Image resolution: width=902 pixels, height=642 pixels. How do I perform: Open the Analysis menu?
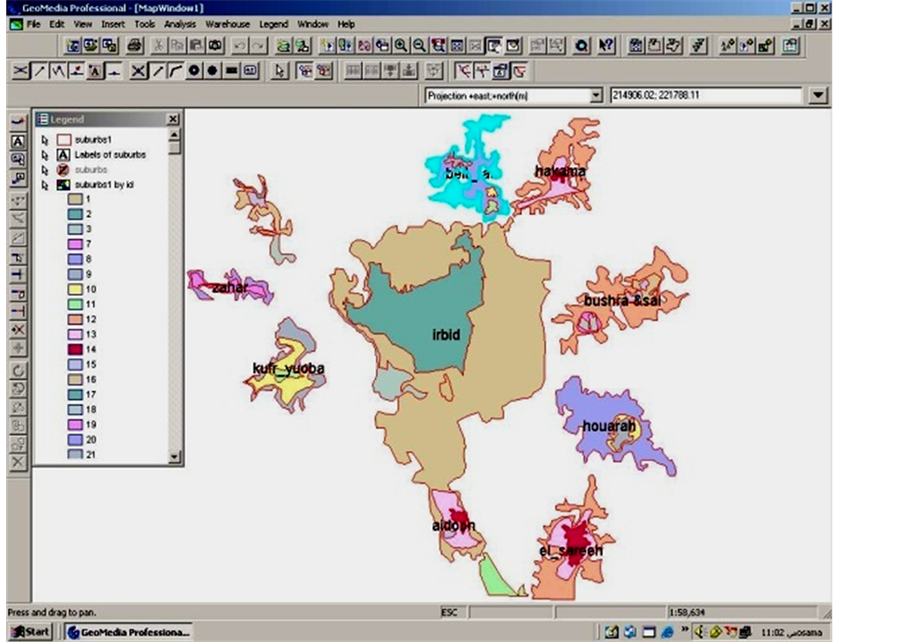(180, 23)
